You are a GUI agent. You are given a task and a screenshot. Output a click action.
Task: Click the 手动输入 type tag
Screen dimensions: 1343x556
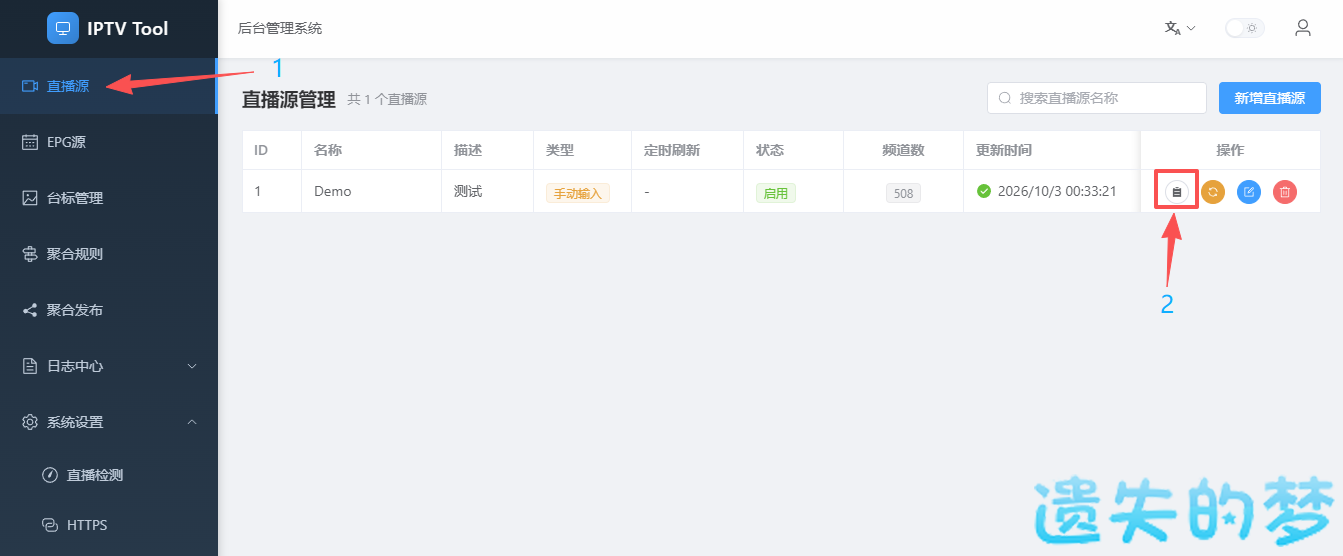tap(578, 193)
